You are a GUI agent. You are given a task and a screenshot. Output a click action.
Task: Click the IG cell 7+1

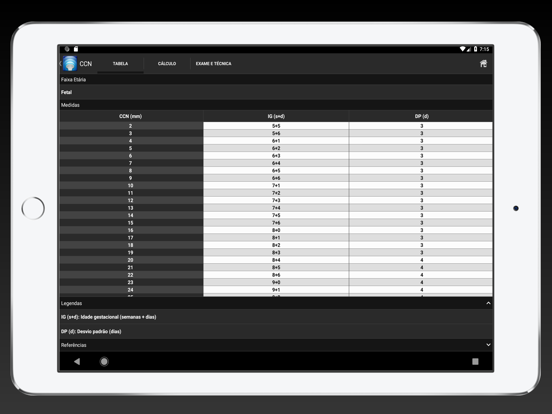click(276, 186)
